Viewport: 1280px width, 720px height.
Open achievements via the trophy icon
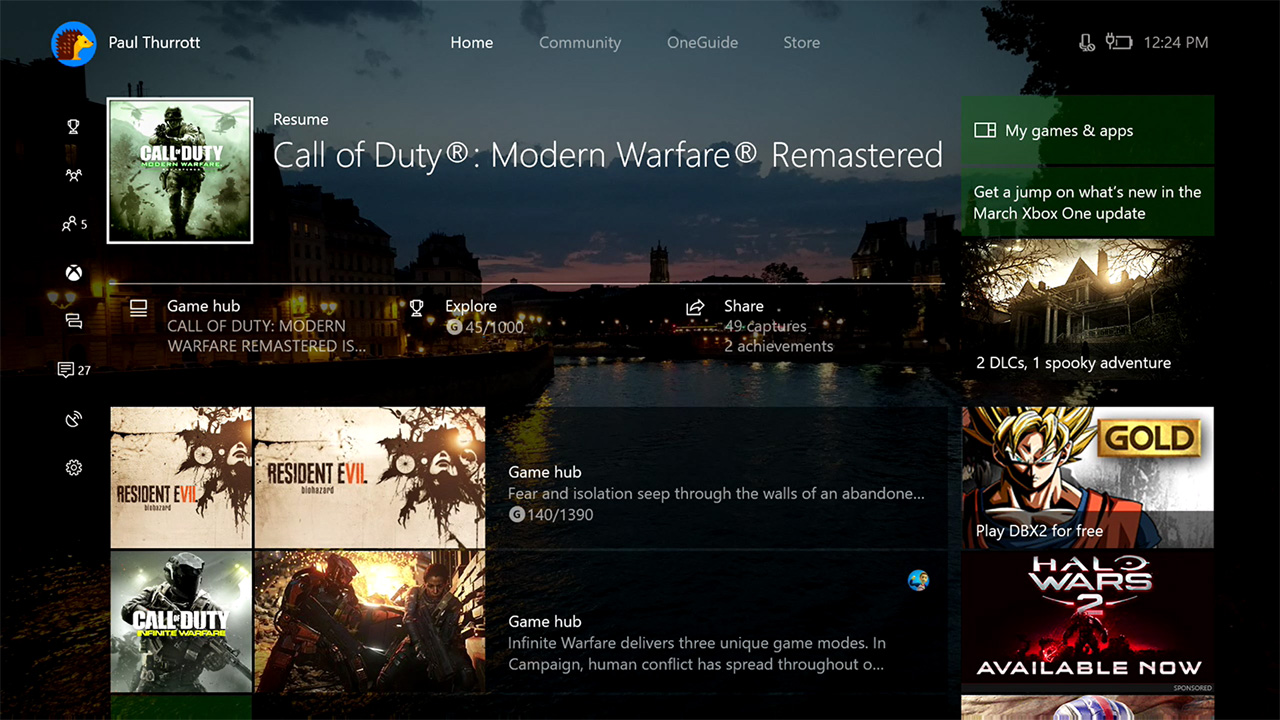click(72, 126)
